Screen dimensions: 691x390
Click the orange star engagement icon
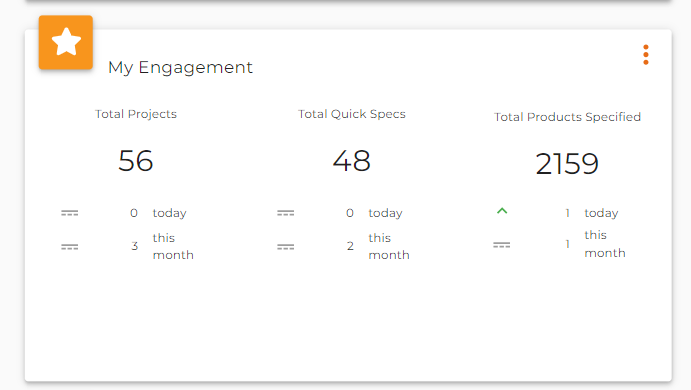(66, 42)
